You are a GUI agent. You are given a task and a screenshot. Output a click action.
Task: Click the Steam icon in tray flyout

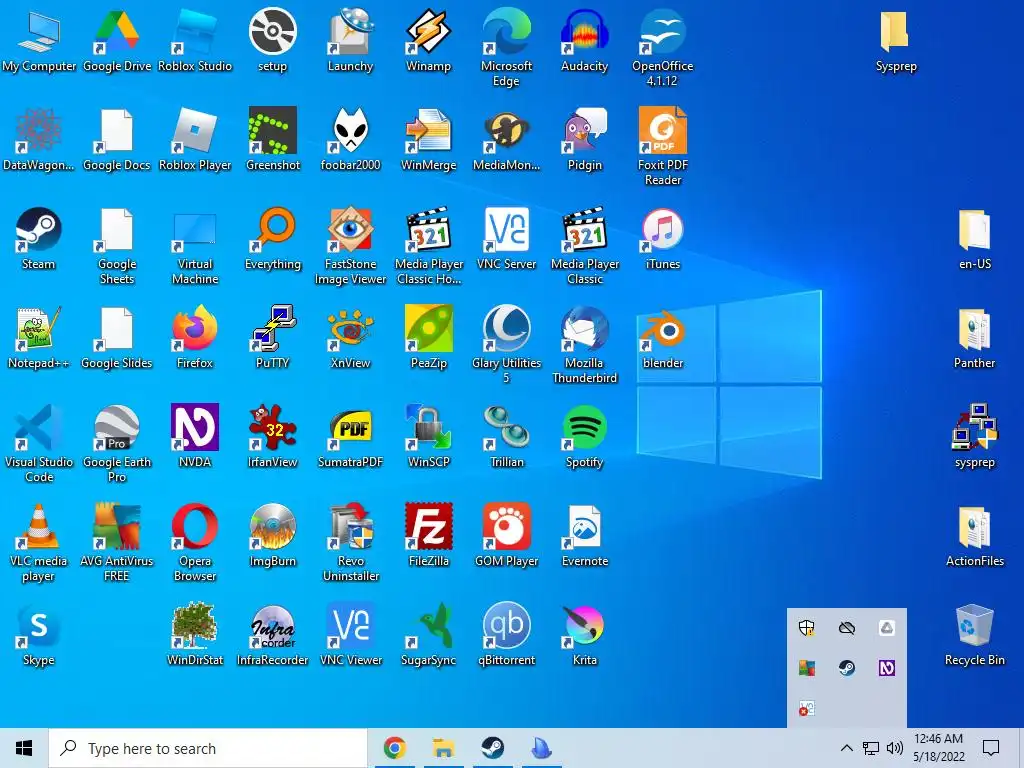[847, 668]
